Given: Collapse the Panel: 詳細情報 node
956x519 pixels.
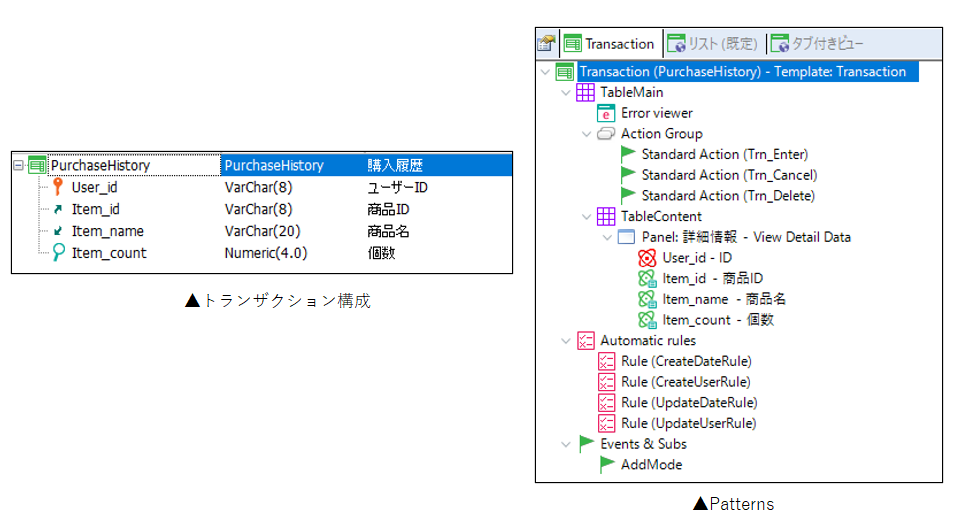Looking at the screenshot, I should 607,237.
